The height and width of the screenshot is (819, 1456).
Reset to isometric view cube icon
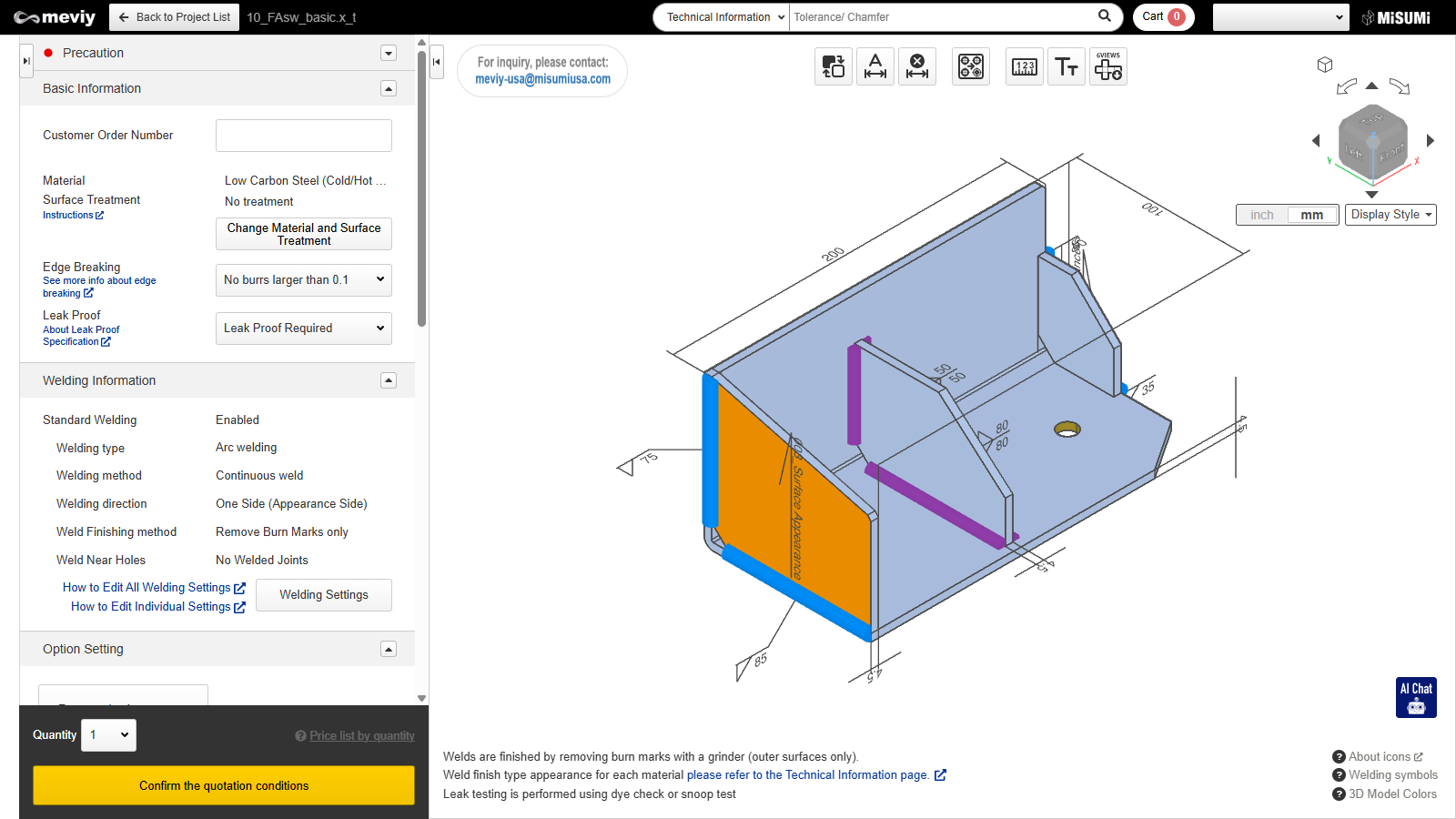click(x=1325, y=65)
